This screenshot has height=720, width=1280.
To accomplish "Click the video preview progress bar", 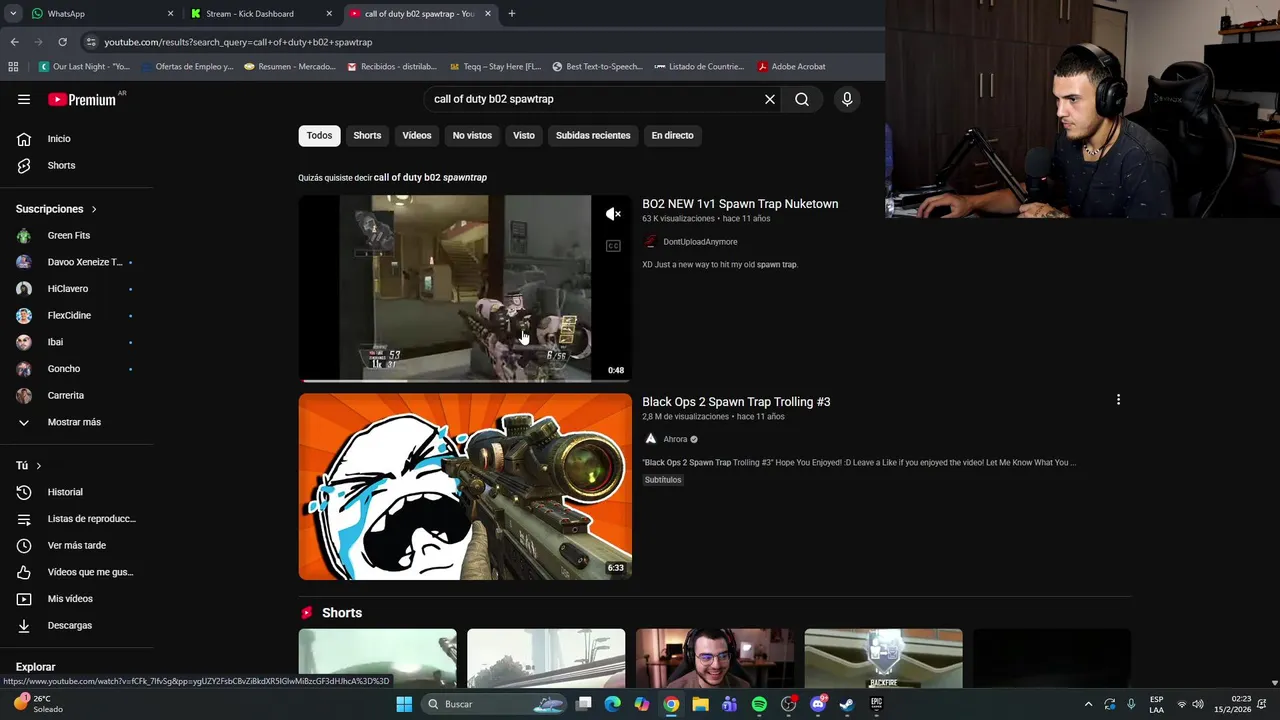I will pyautogui.click(x=465, y=380).
